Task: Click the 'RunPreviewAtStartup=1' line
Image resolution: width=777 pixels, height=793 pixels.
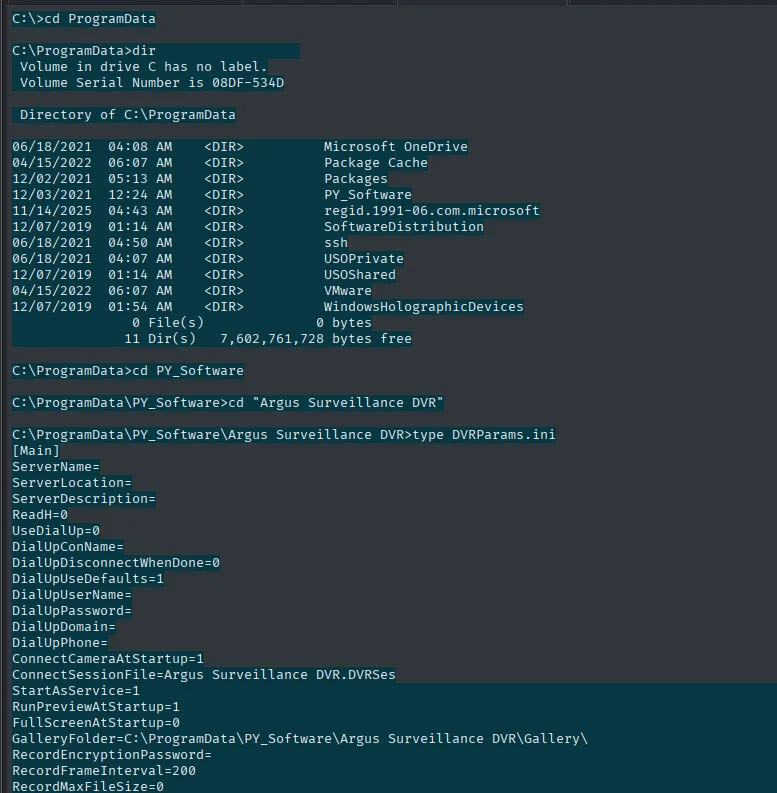Action: 96,707
